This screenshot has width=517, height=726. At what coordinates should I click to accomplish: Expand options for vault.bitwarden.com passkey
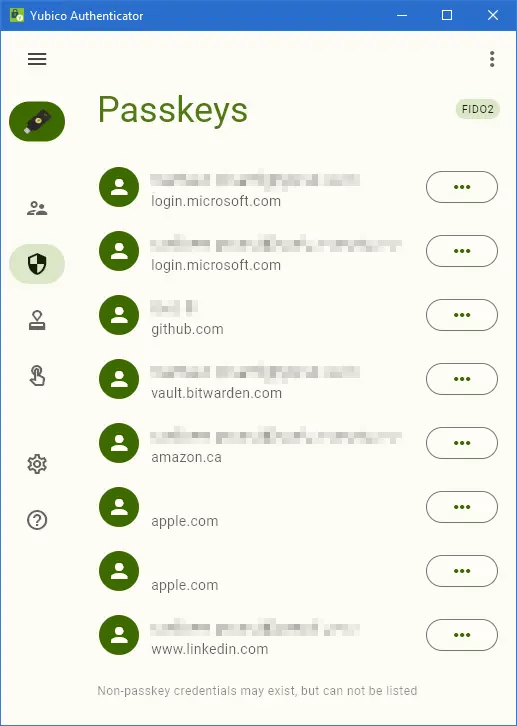(x=462, y=379)
